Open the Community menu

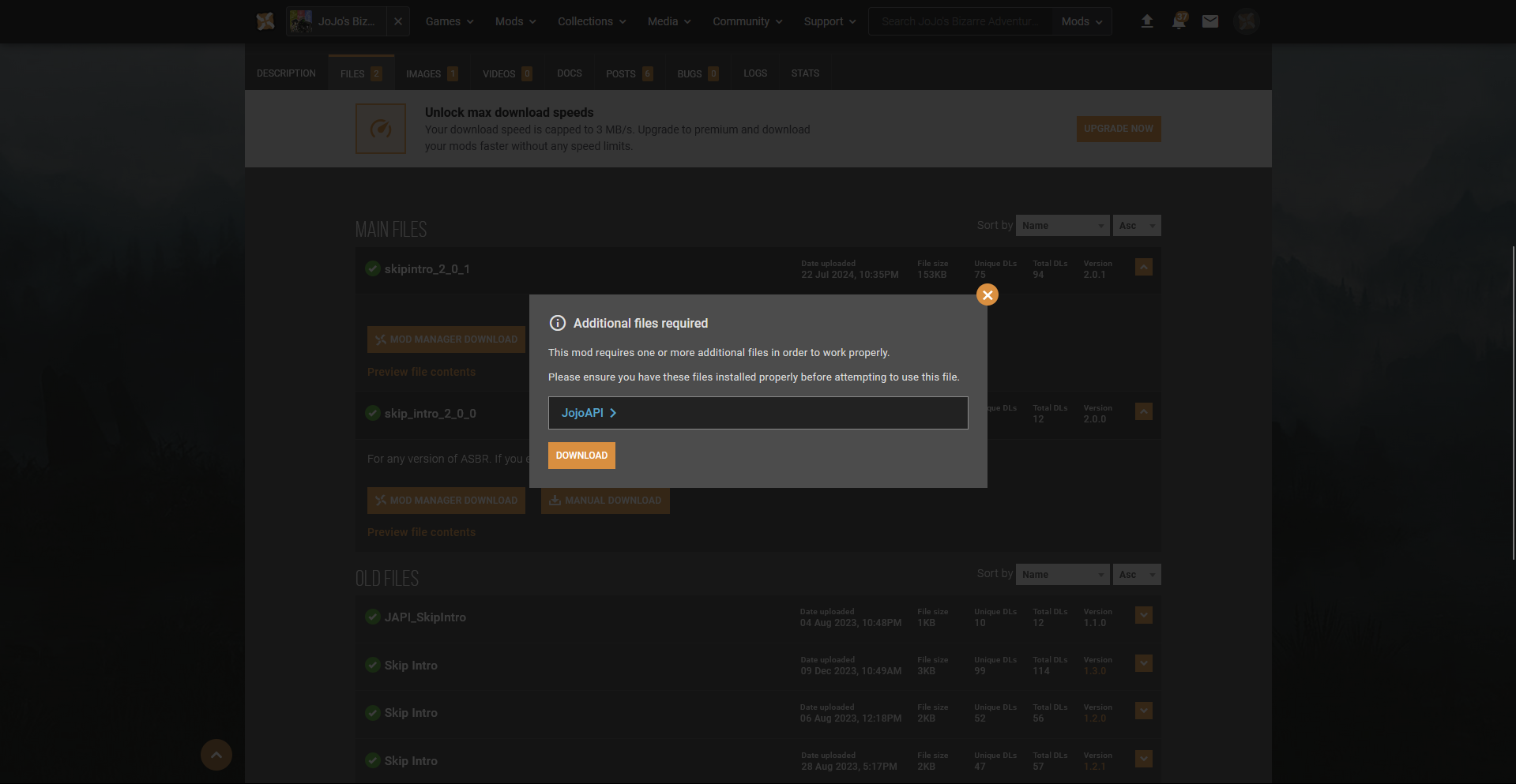pyautogui.click(x=747, y=21)
